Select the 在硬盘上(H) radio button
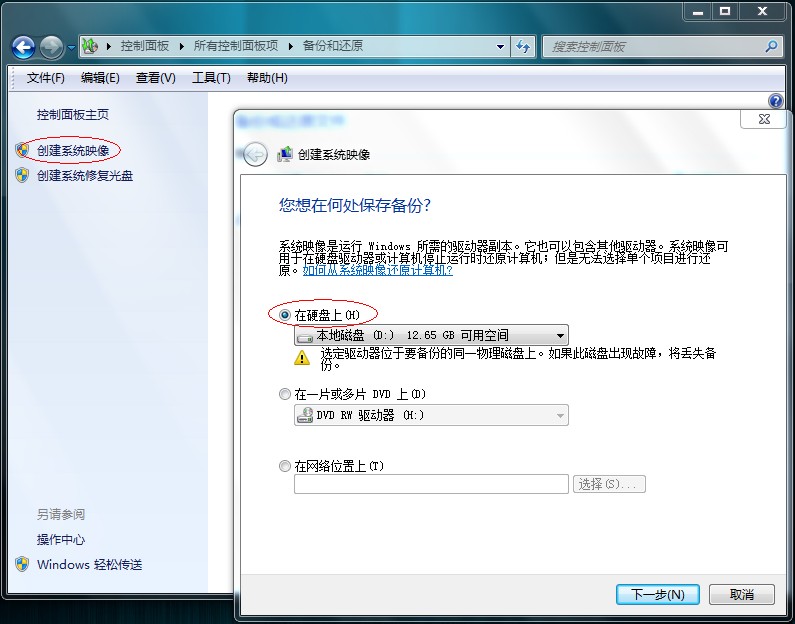 click(285, 315)
